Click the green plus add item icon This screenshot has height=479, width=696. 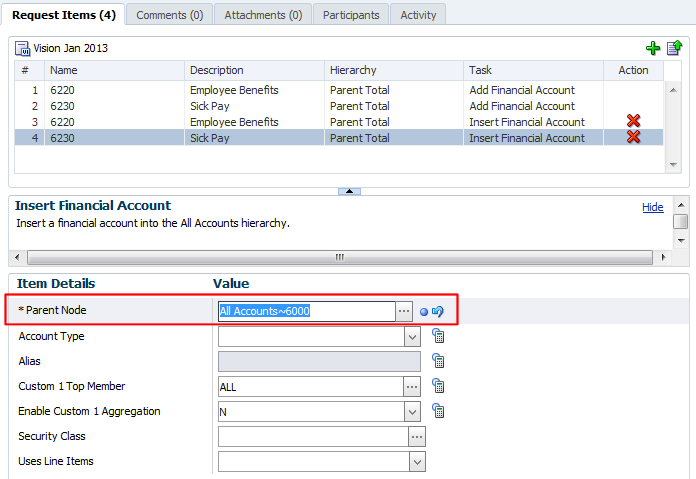[653, 48]
